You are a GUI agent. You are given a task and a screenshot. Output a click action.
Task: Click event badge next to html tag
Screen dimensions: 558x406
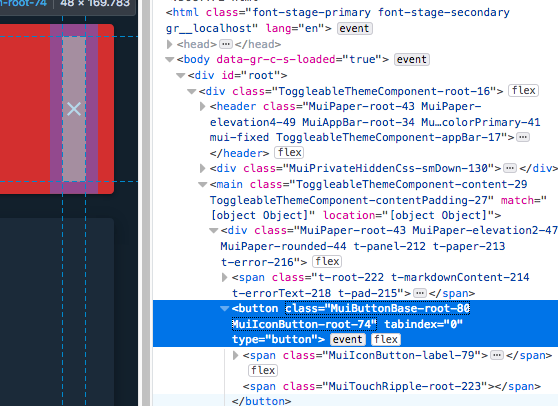354,28
